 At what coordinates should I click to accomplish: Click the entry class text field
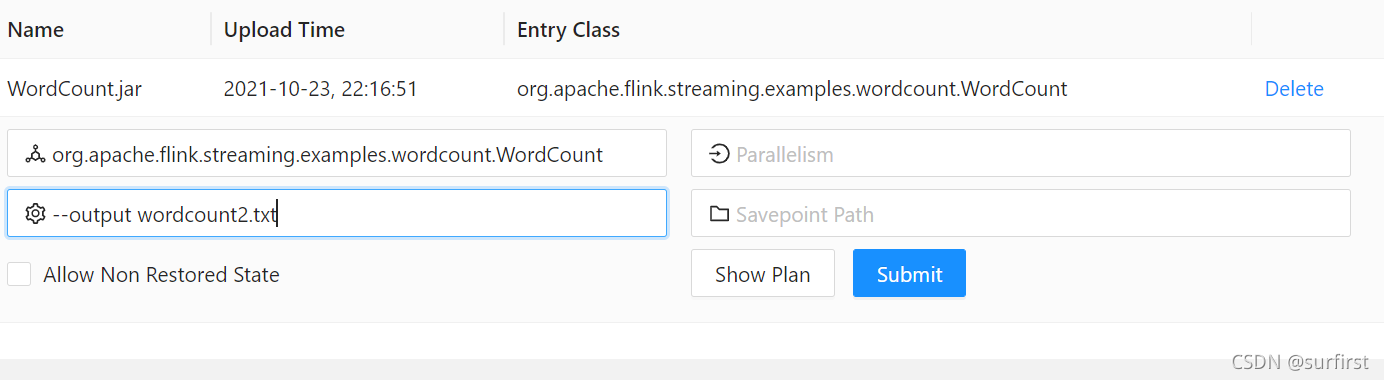point(337,153)
